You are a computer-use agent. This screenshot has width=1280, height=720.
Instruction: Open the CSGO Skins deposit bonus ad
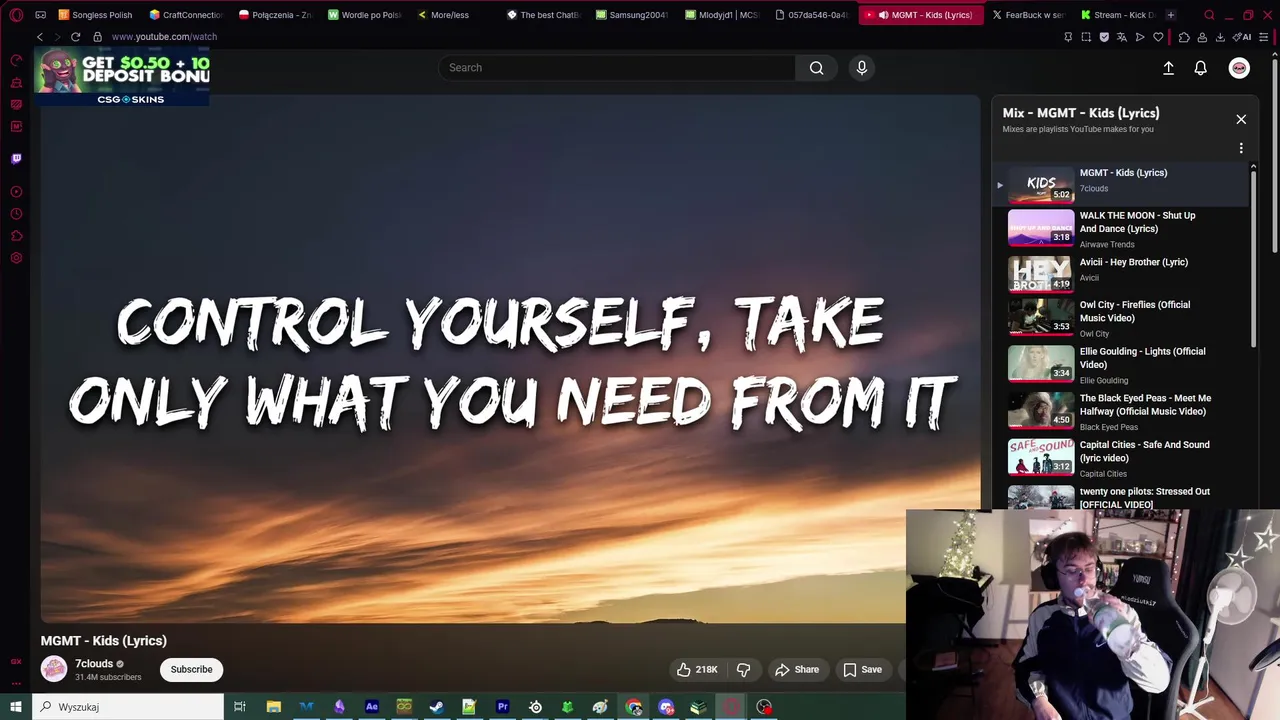point(122,76)
